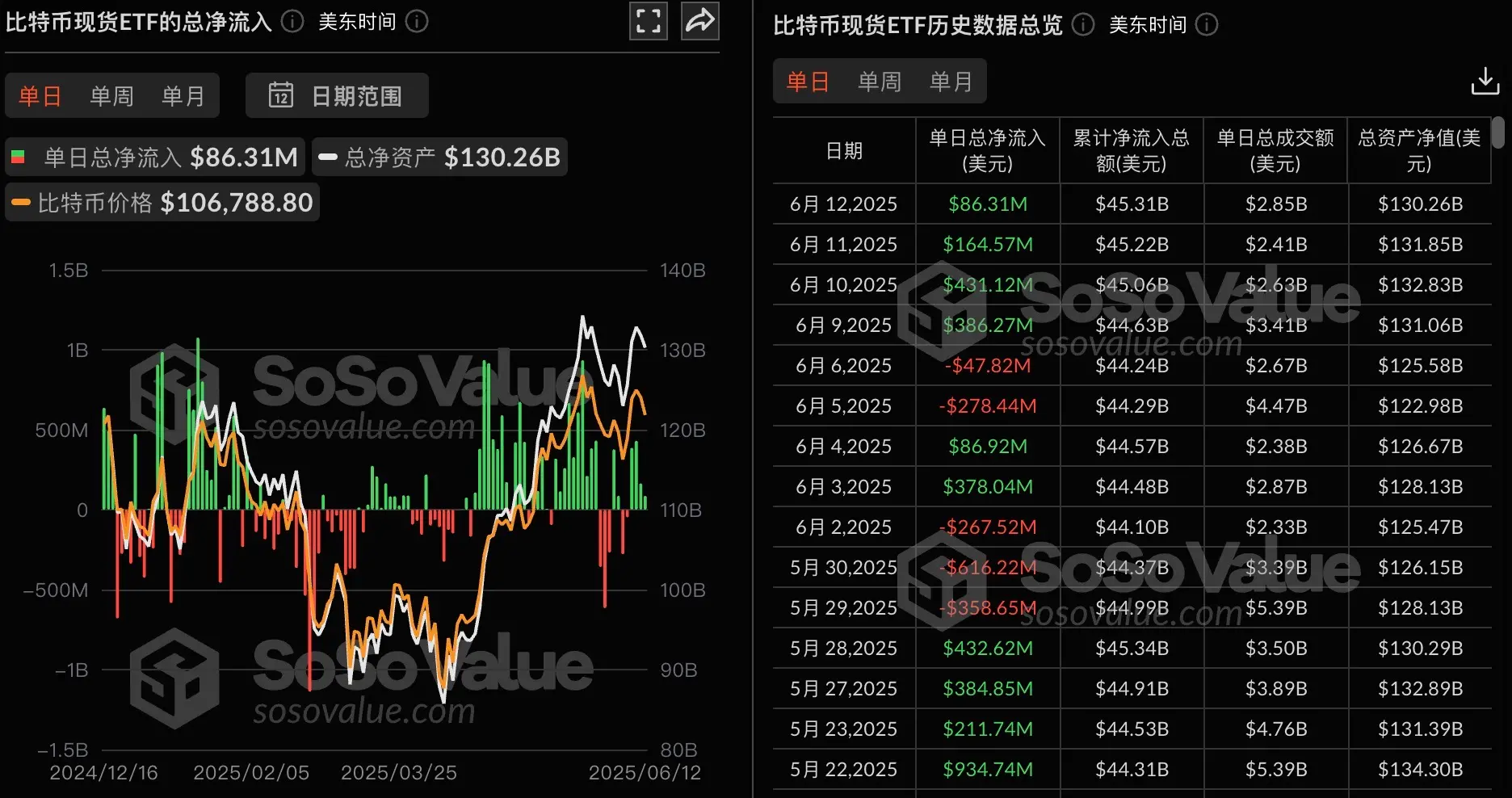Screen dimensions: 1512x798
Task: Click the $934.74M net inflow cell
Action: 988,770
